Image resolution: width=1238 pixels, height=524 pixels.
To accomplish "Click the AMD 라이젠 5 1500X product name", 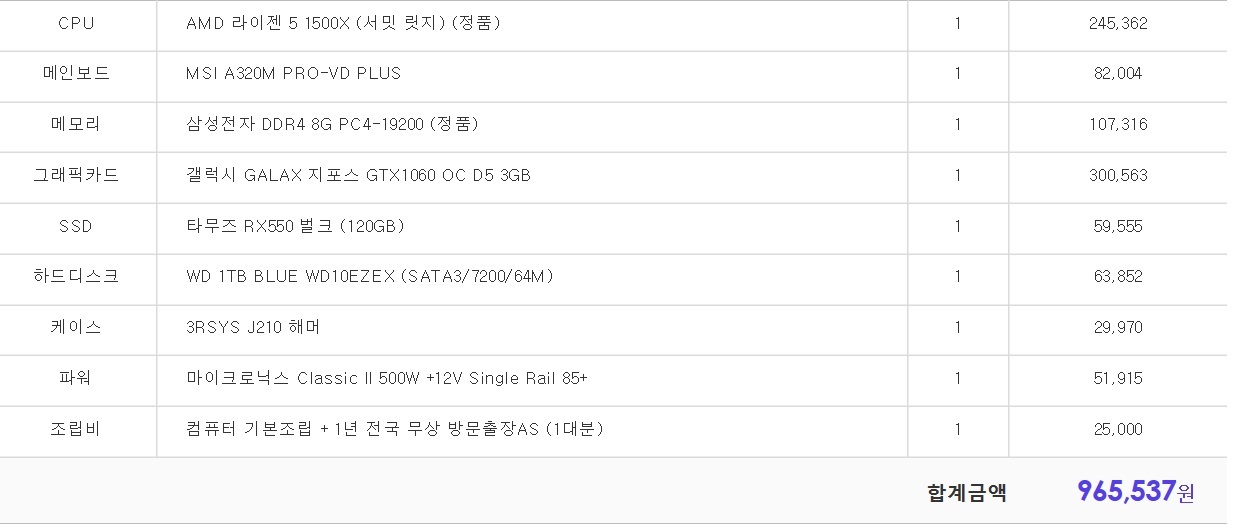I will point(343,23).
